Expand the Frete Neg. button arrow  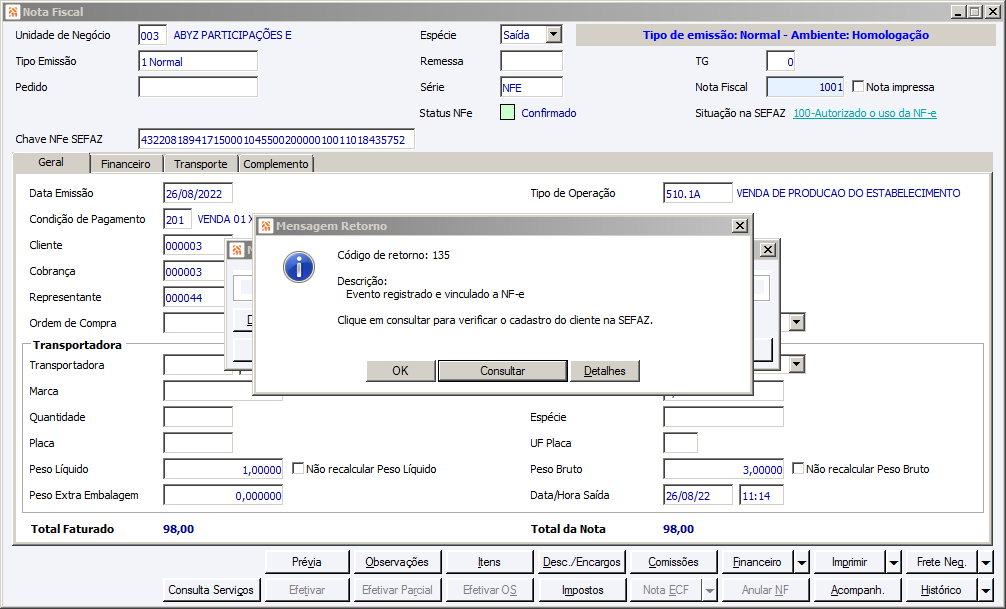pyautogui.click(x=985, y=562)
